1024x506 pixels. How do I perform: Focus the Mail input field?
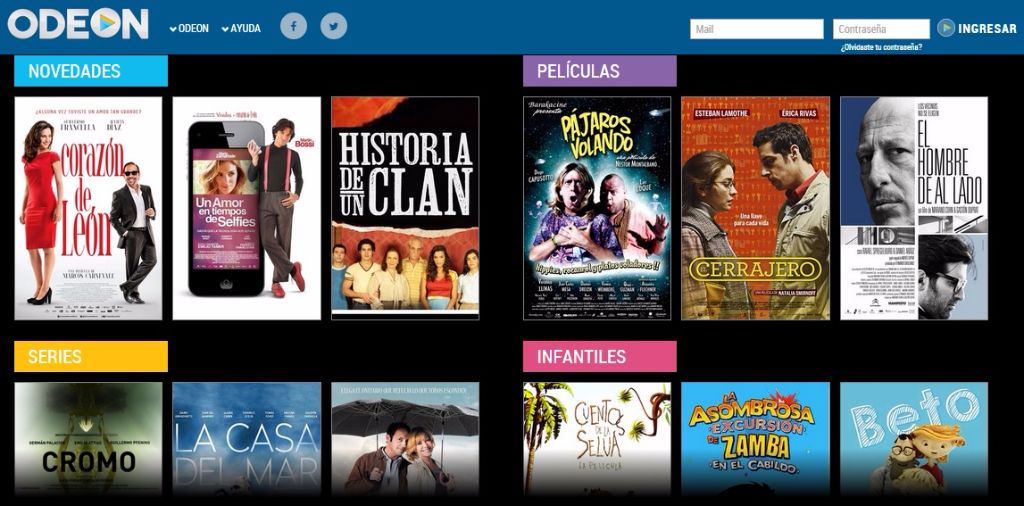[756, 29]
